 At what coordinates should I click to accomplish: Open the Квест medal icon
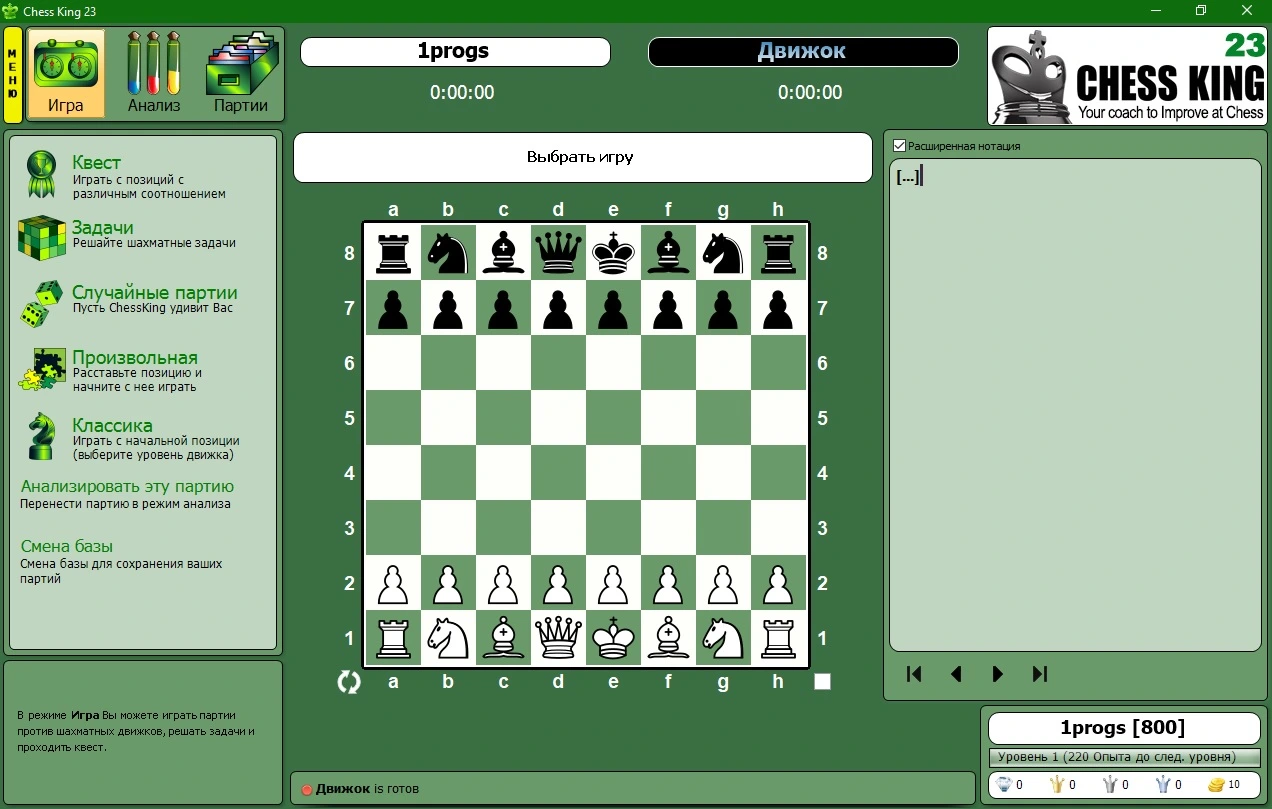tap(41, 176)
